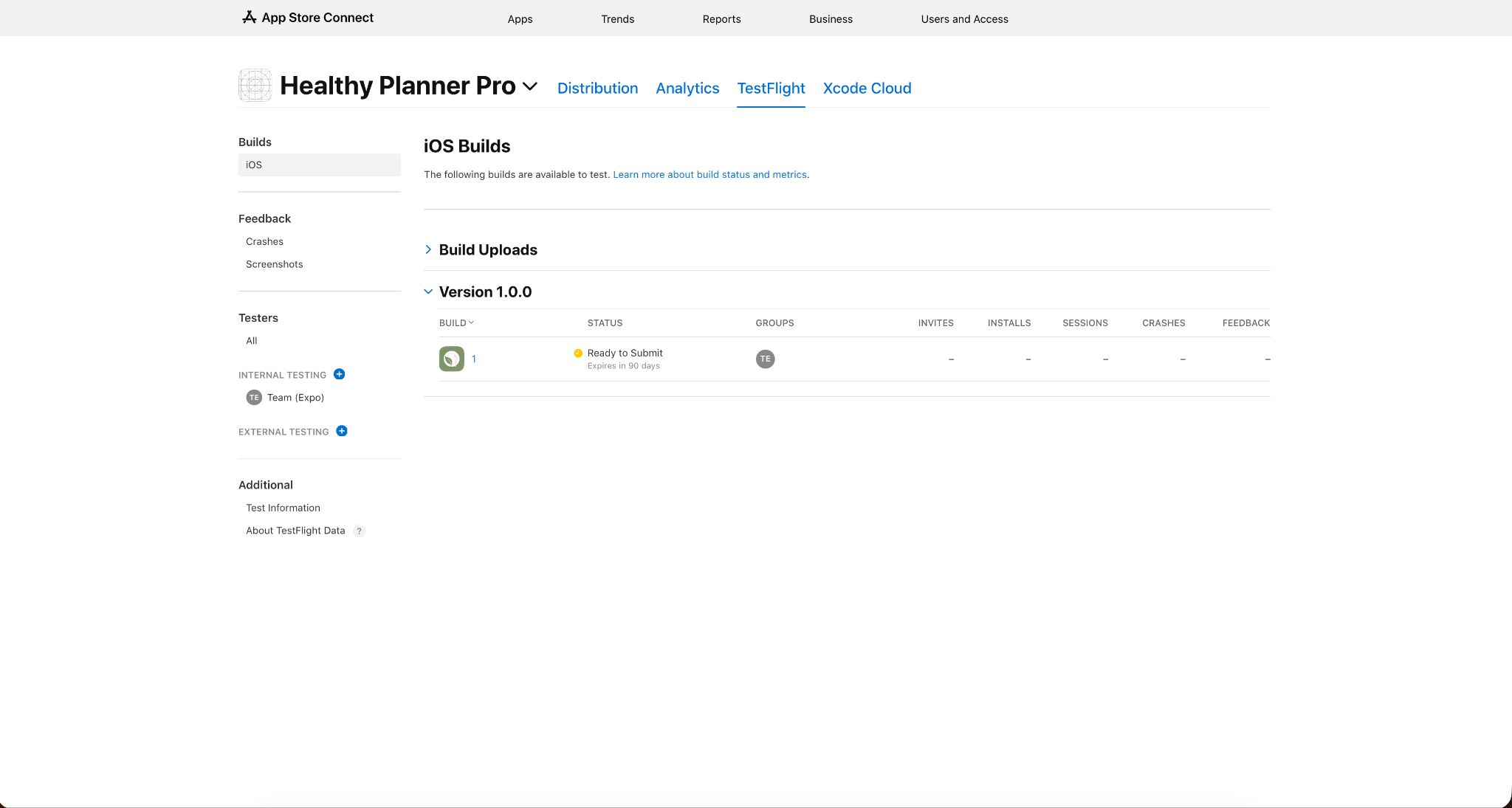
Task: Collapse the Version 1.0.0 section
Action: click(x=428, y=291)
